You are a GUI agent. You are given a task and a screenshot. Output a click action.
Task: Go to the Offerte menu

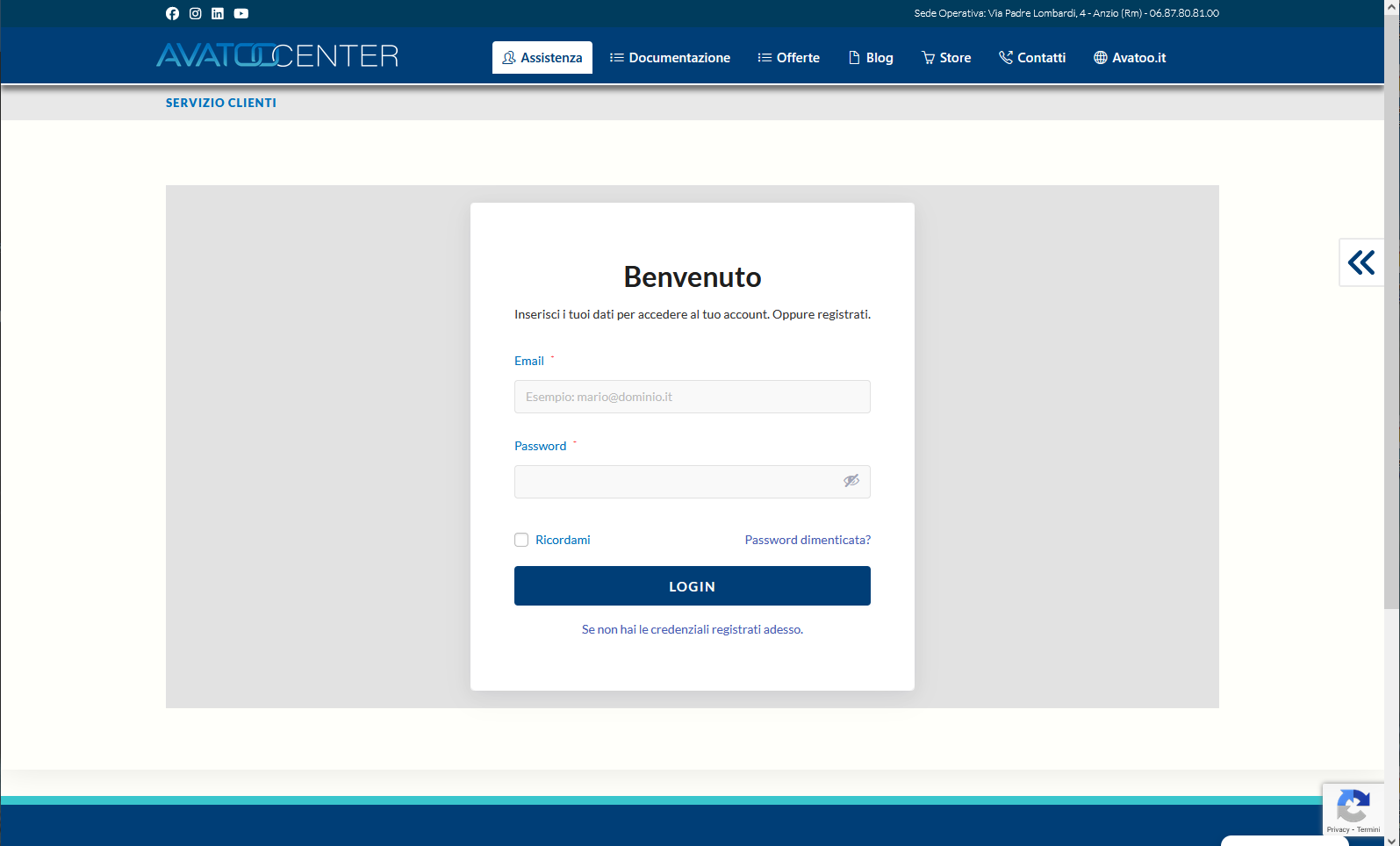788,58
